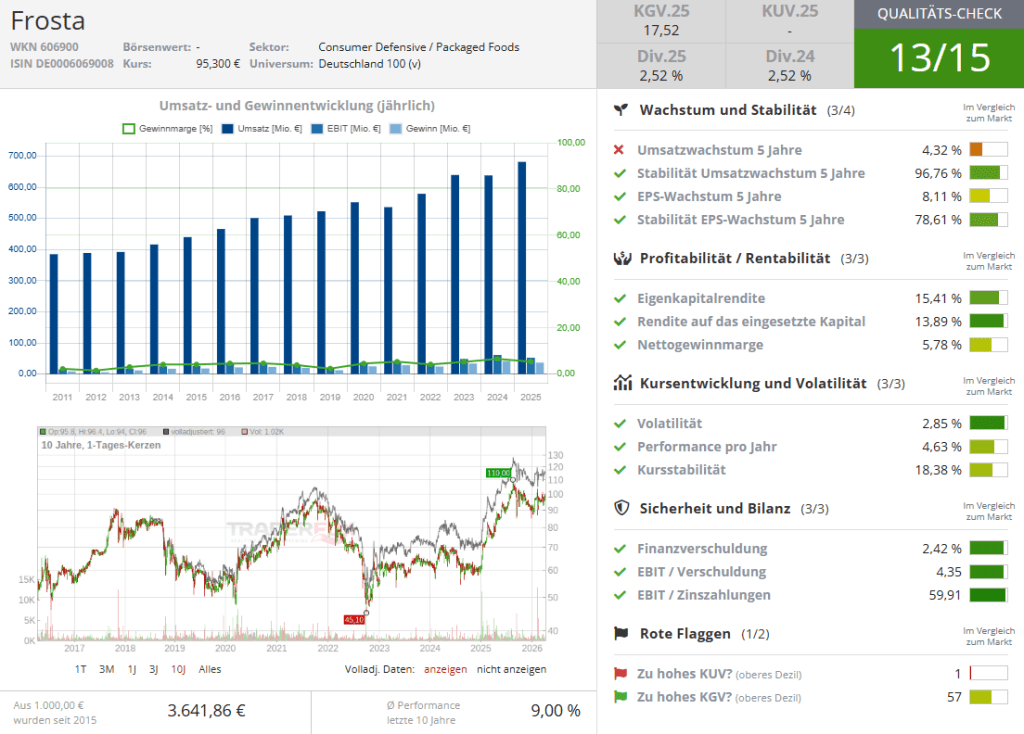Screen dimensions: 1024x734
Task: Switch the price chart to the 1J range
Action: [x=130, y=669]
